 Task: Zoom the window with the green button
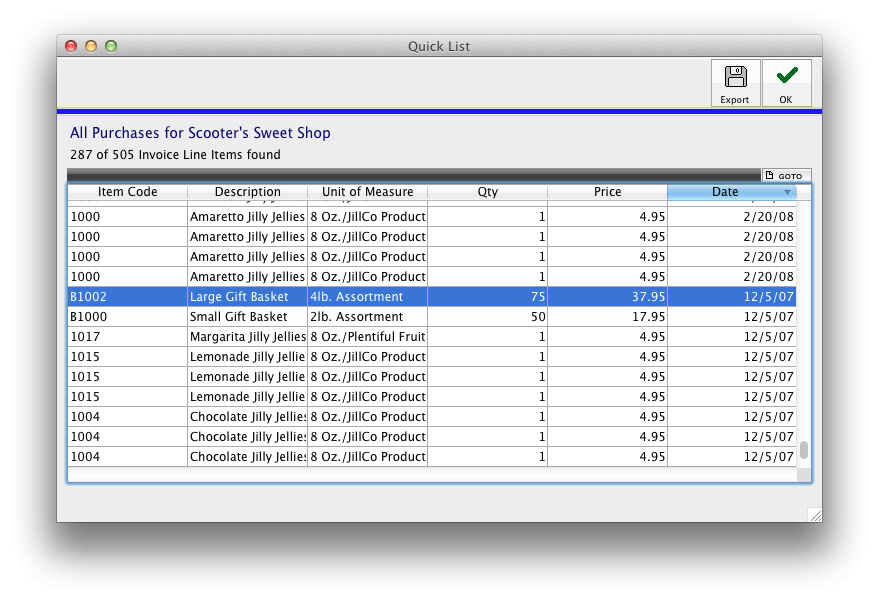pos(111,46)
